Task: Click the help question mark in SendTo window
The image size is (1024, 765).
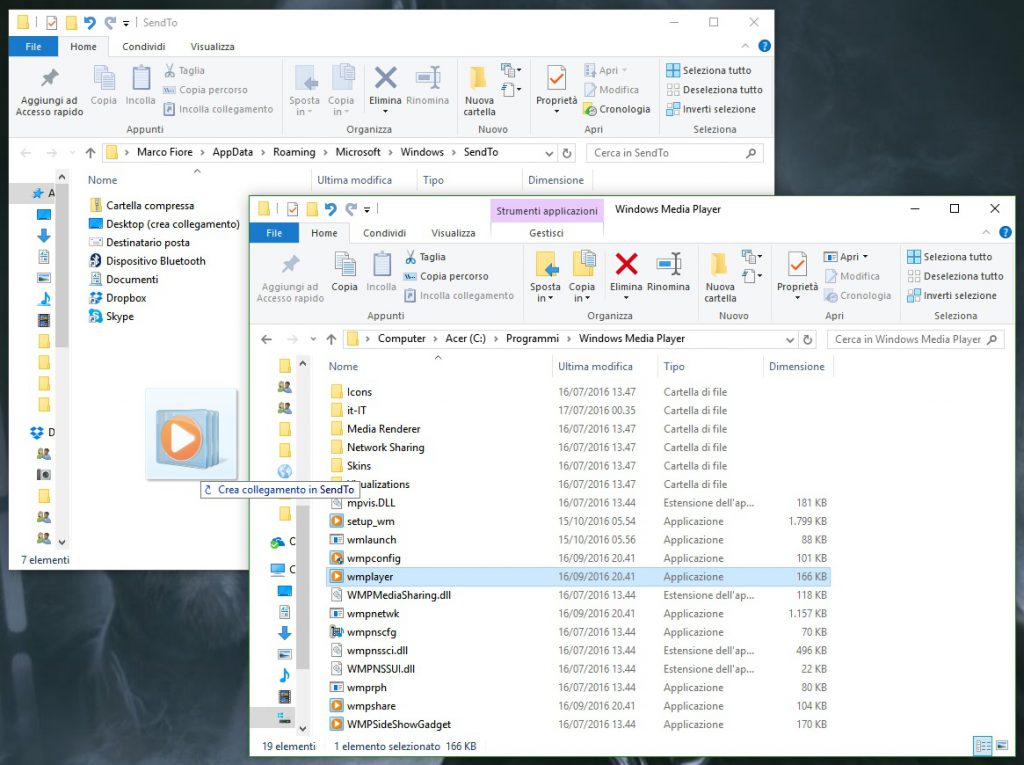Action: pyautogui.click(x=764, y=46)
